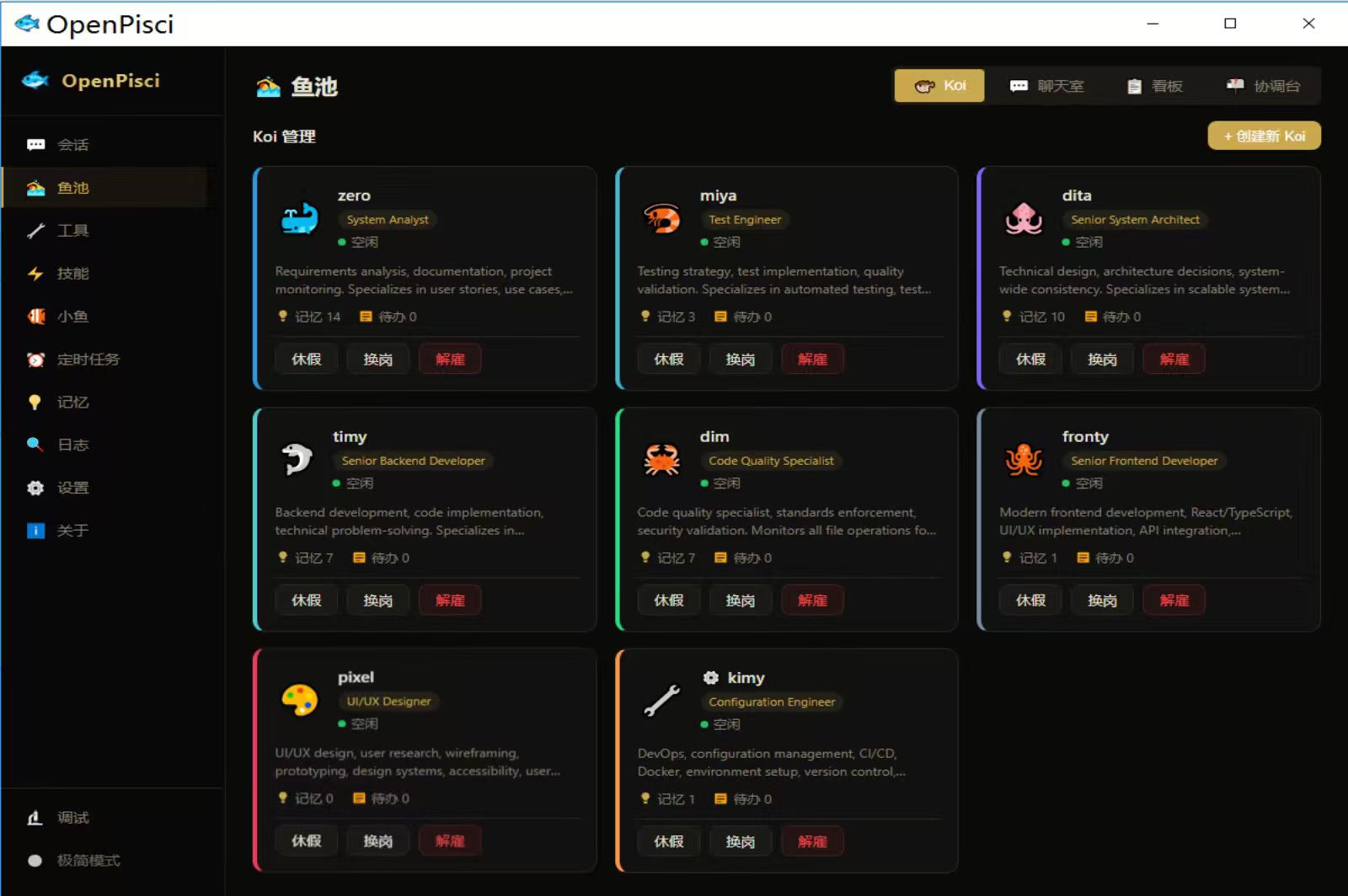Click fronty's octopus avatar icon
Image resolution: width=1348 pixels, height=896 pixels.
1024,460
